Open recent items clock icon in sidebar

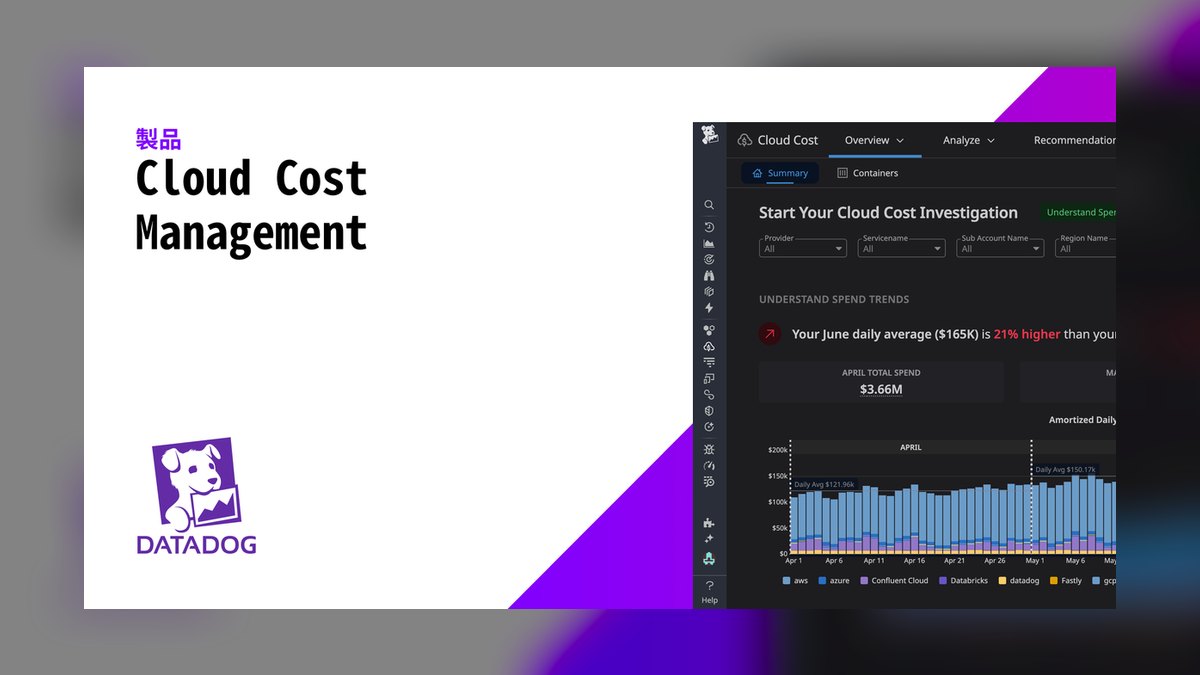709,227
